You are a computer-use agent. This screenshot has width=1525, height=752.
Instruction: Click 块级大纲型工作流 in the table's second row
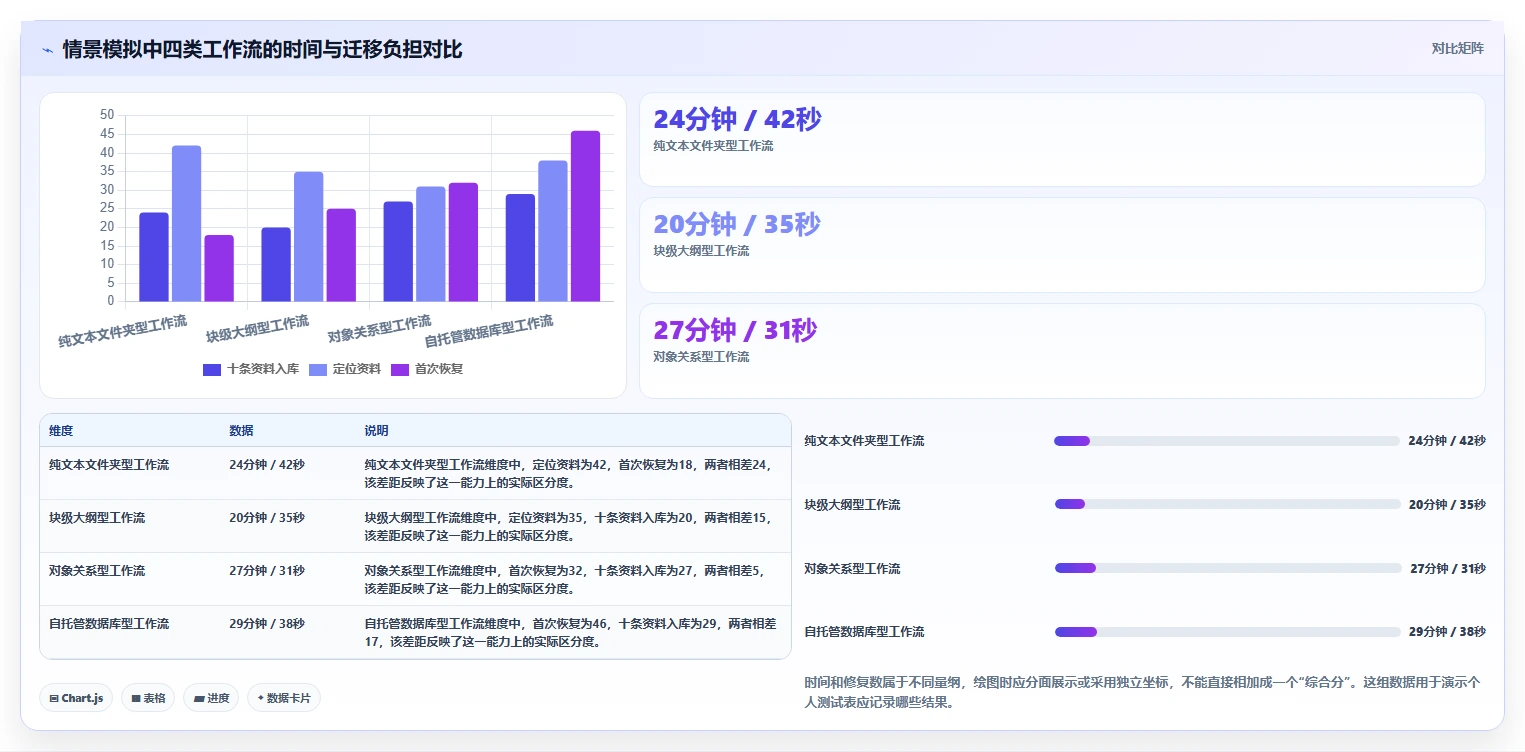tap(97, 518)
